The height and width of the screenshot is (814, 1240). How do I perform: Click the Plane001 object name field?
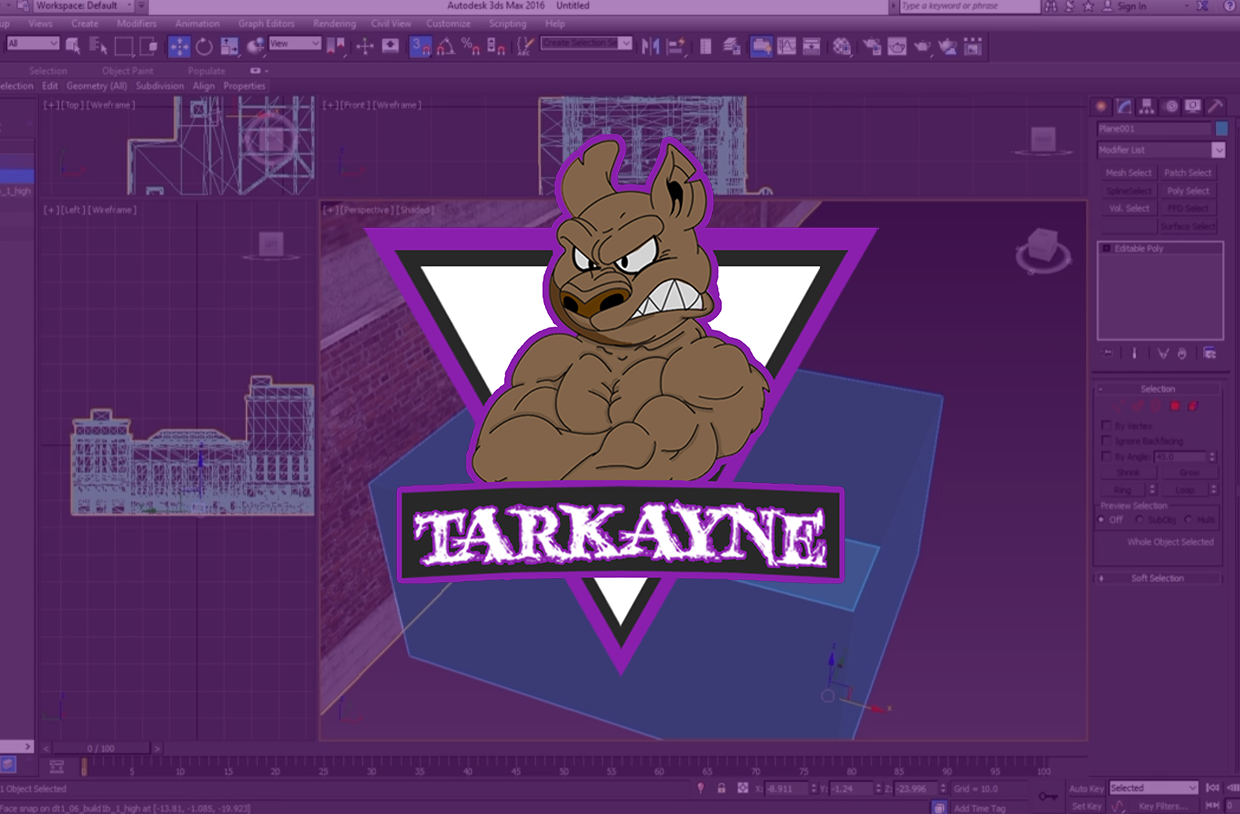[x=1154, y=129]
